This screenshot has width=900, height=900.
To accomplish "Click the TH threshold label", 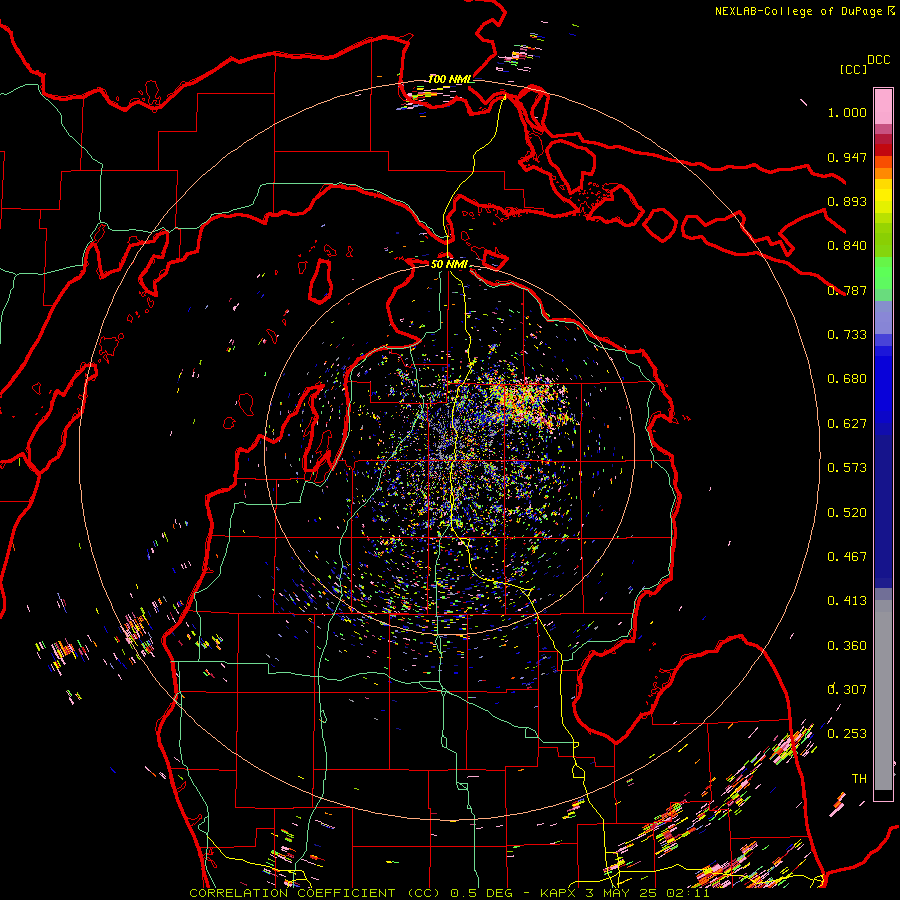I will pos(859,779).
